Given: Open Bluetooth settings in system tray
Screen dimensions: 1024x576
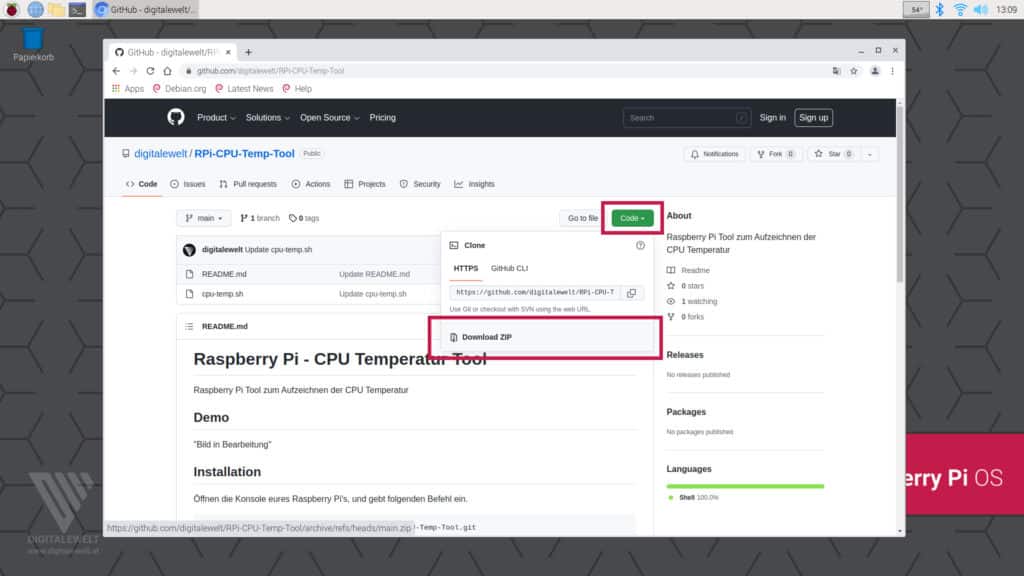Looking at the screenshot, I should [939, 9].
